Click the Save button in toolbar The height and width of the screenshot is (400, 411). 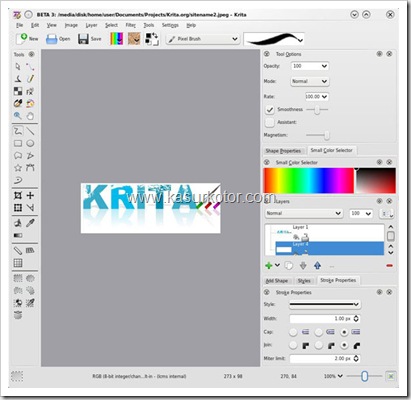click(90, 39)
